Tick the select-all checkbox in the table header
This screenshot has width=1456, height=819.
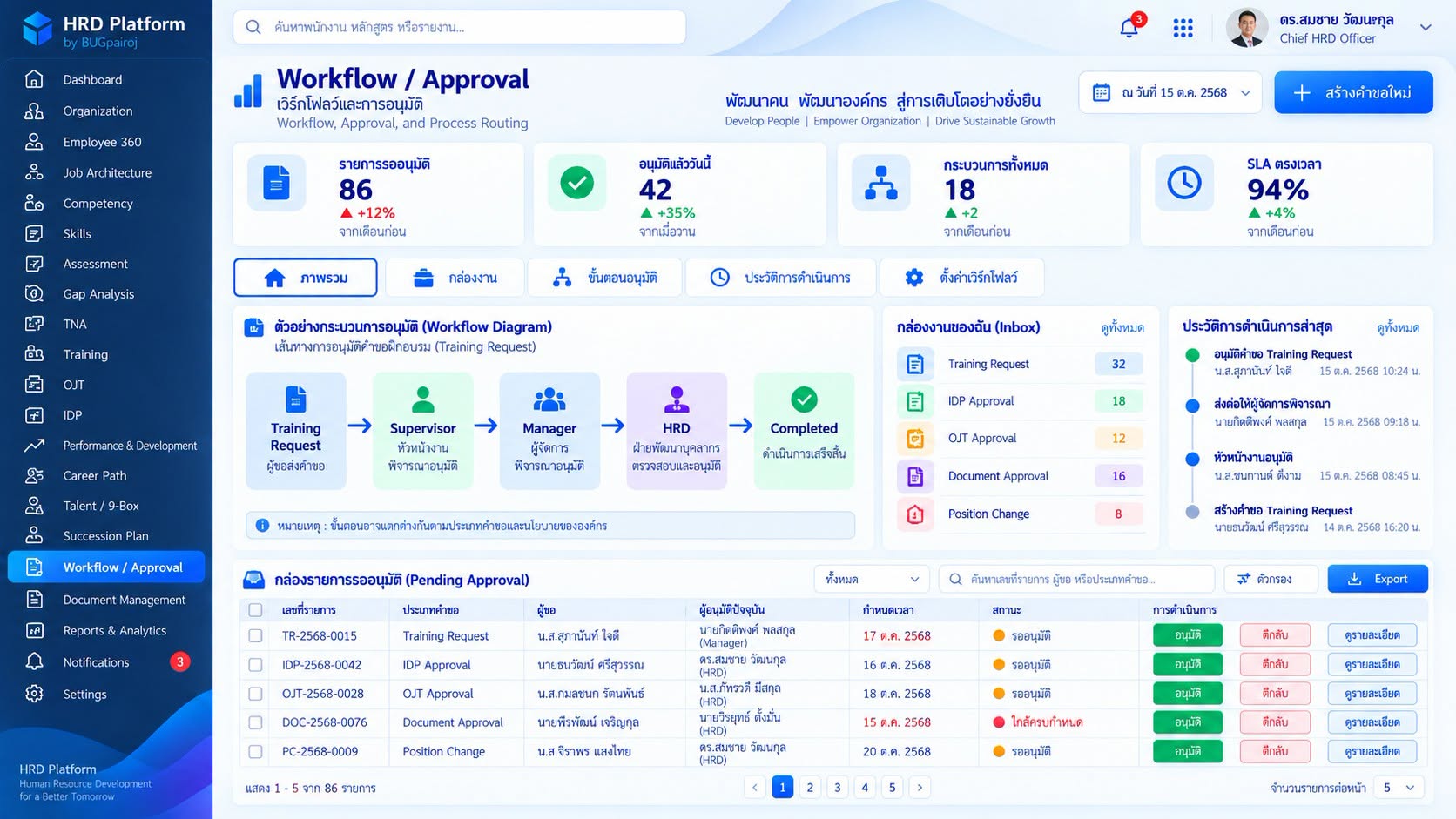pyautogui.click(x=255, y=610)
